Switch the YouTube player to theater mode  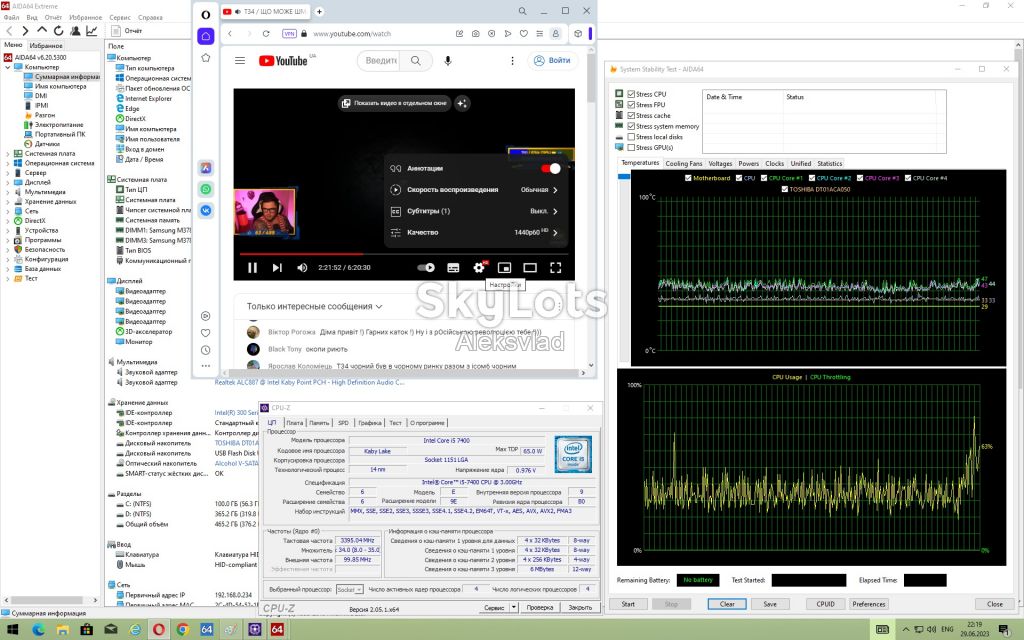click(530, 268)
